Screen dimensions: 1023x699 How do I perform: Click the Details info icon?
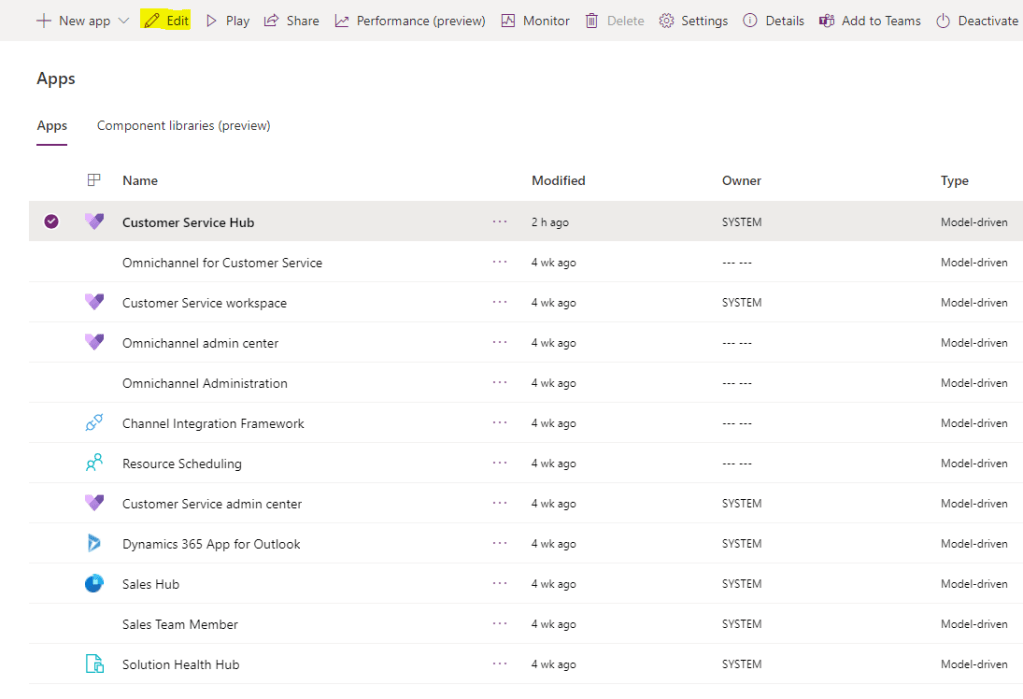pos(750,21)
